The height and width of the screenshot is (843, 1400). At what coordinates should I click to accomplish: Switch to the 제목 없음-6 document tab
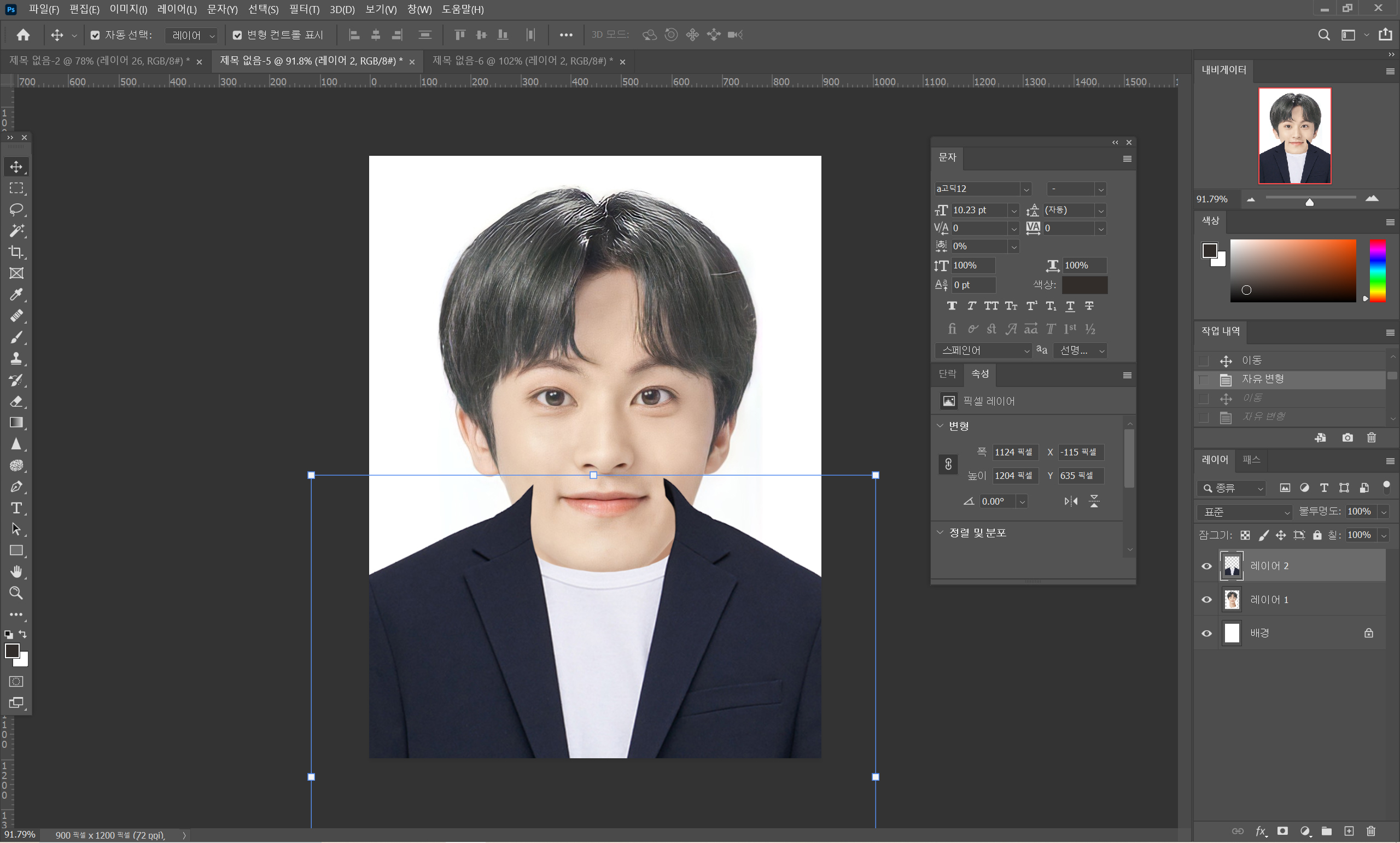(x=522, y=61)
